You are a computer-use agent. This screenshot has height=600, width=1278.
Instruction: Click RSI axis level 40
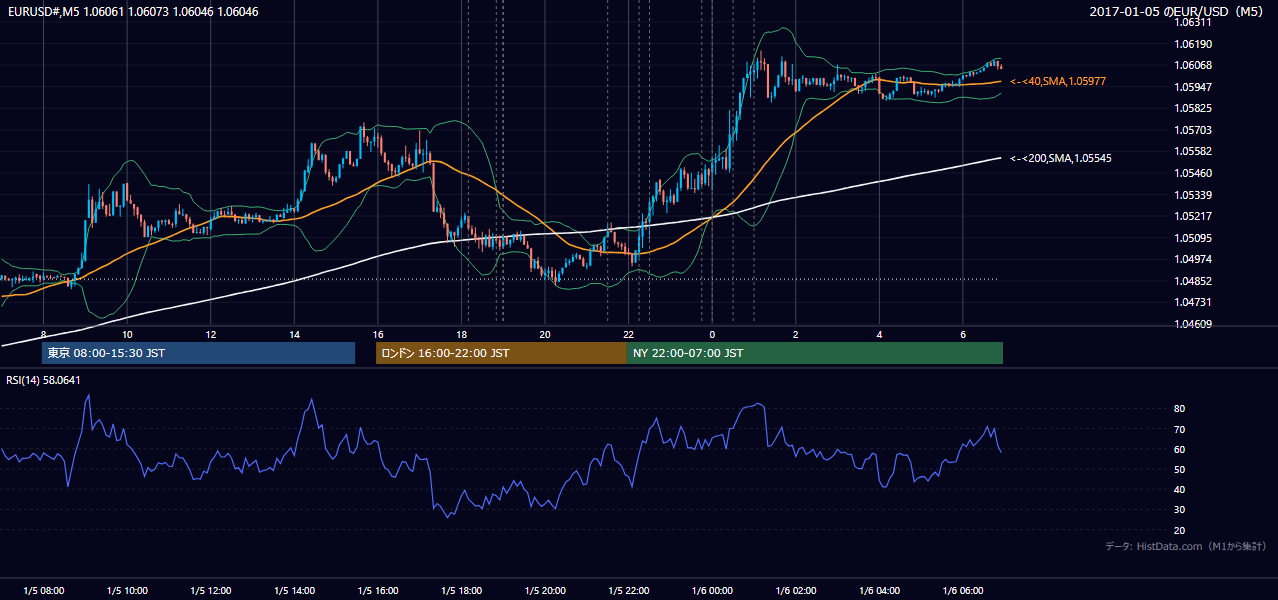click(x=1180, y=489)
